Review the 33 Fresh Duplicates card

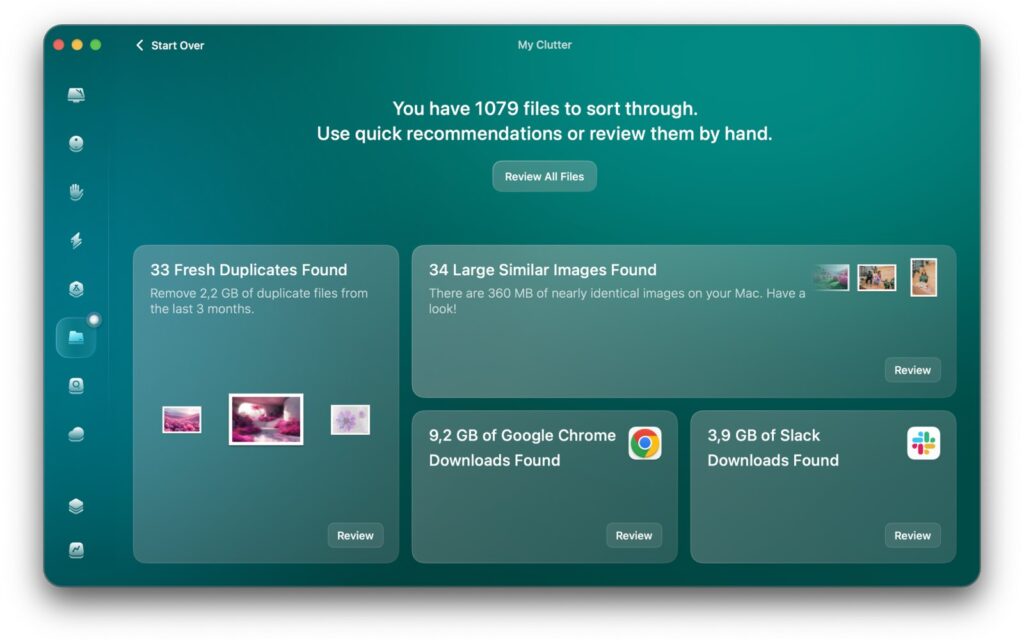[x=355, y=536]
